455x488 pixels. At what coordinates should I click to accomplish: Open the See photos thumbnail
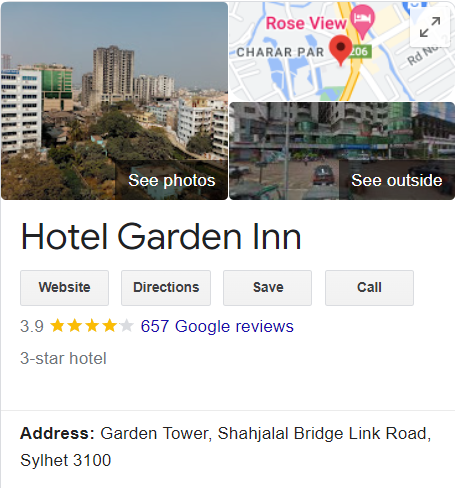(114, 101)
